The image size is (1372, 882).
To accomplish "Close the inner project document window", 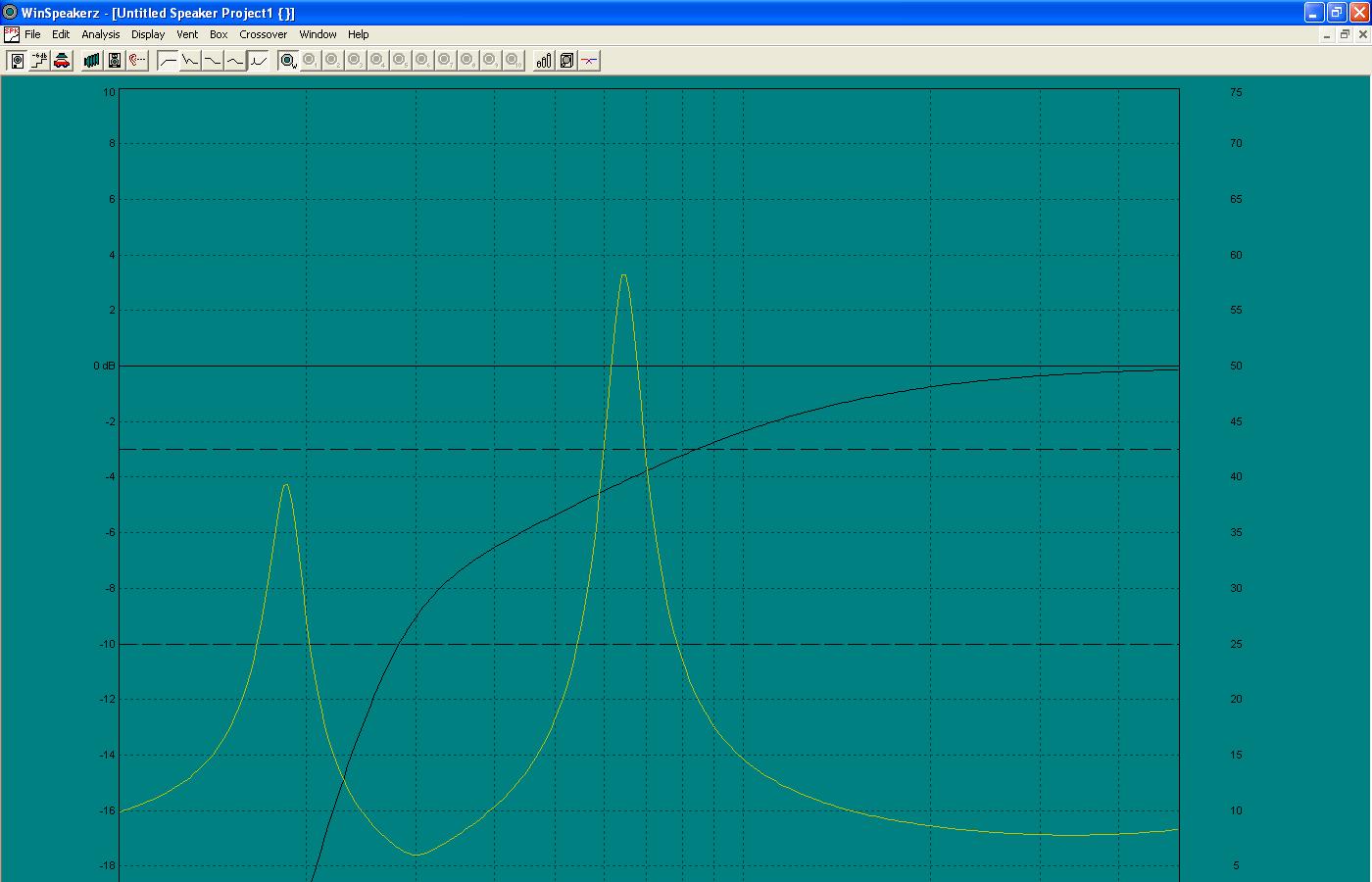I will tap(1361, 34).
